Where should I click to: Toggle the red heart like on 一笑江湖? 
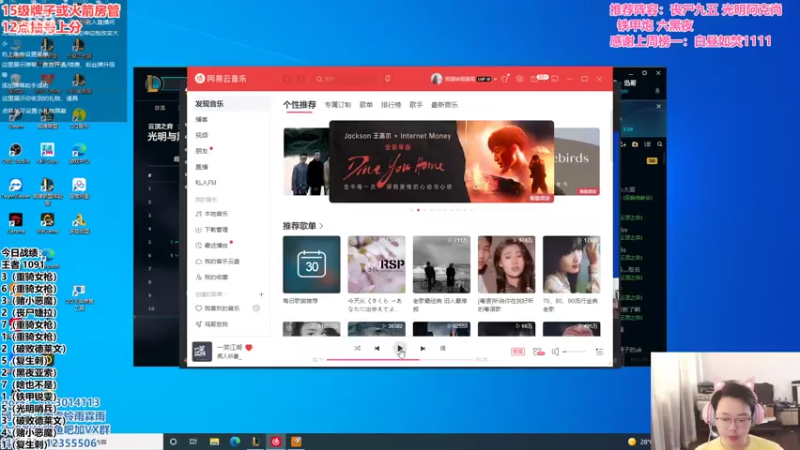(249, 347)
